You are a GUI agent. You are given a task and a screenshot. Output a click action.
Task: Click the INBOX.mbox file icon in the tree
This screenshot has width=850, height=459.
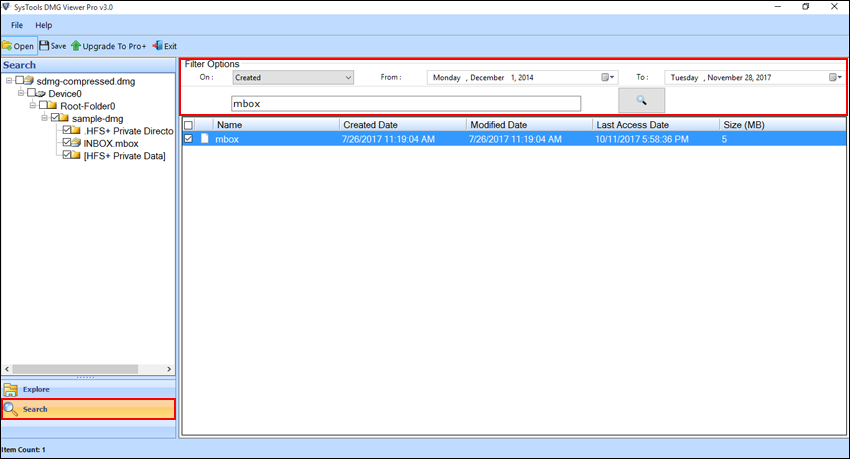click(76, 143)
